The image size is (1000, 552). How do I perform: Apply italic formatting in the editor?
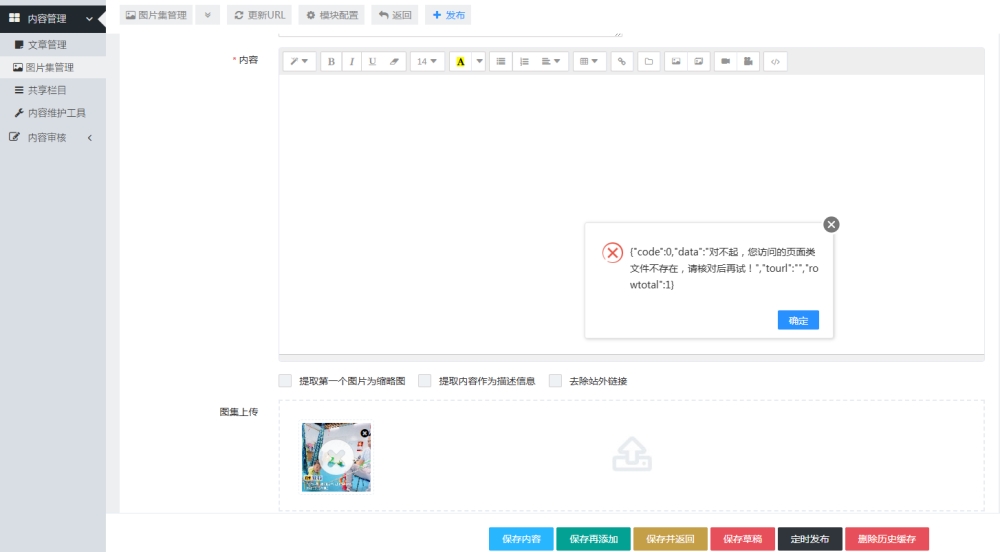[351, 61]
